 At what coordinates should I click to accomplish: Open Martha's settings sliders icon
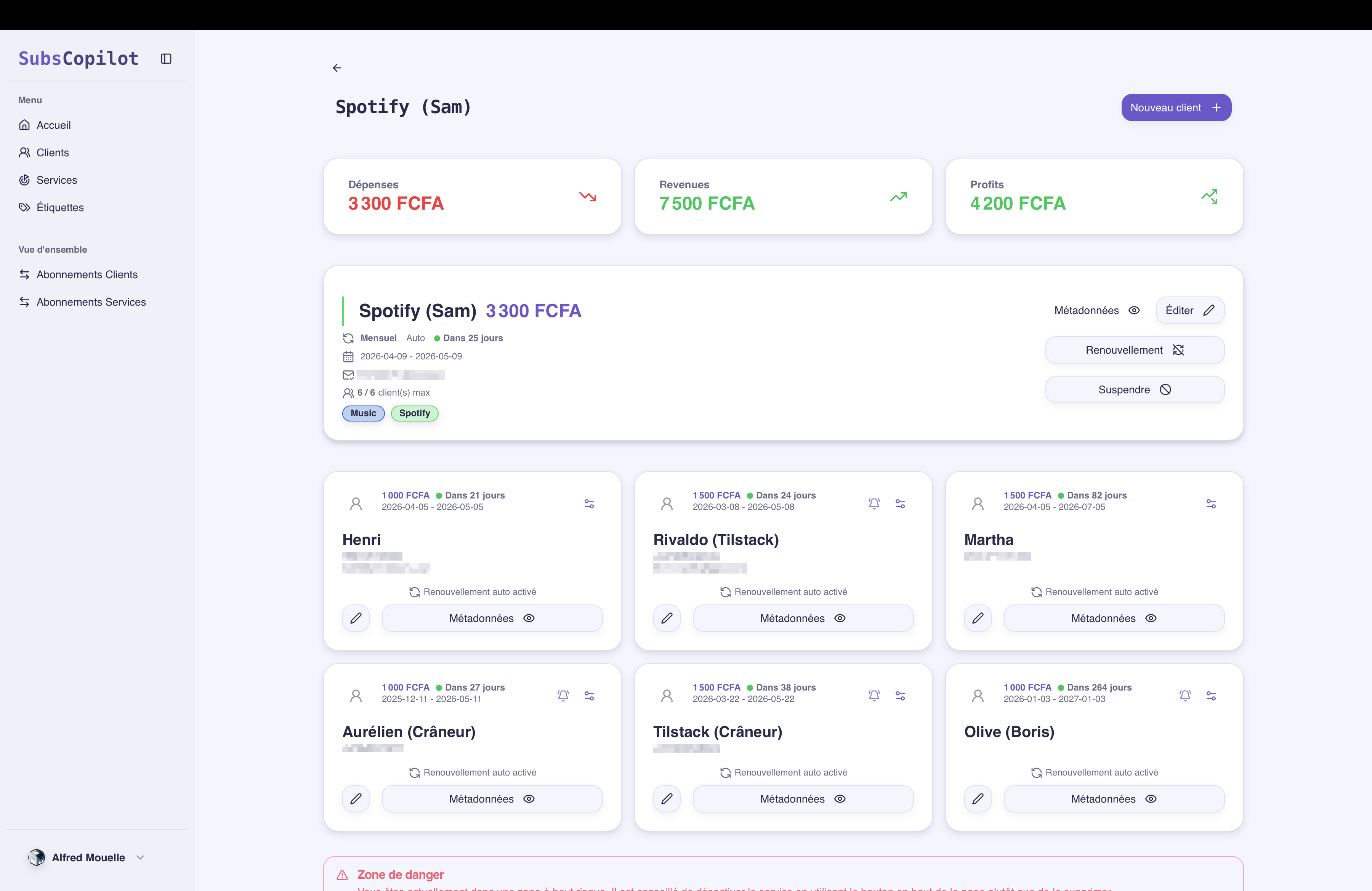1210,504
